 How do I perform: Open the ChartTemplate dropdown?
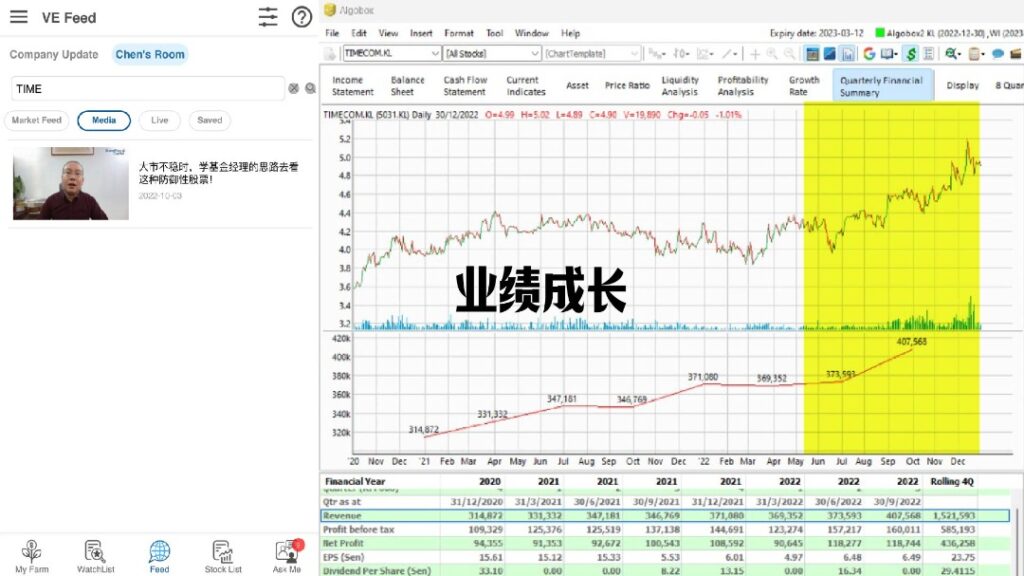634,54
